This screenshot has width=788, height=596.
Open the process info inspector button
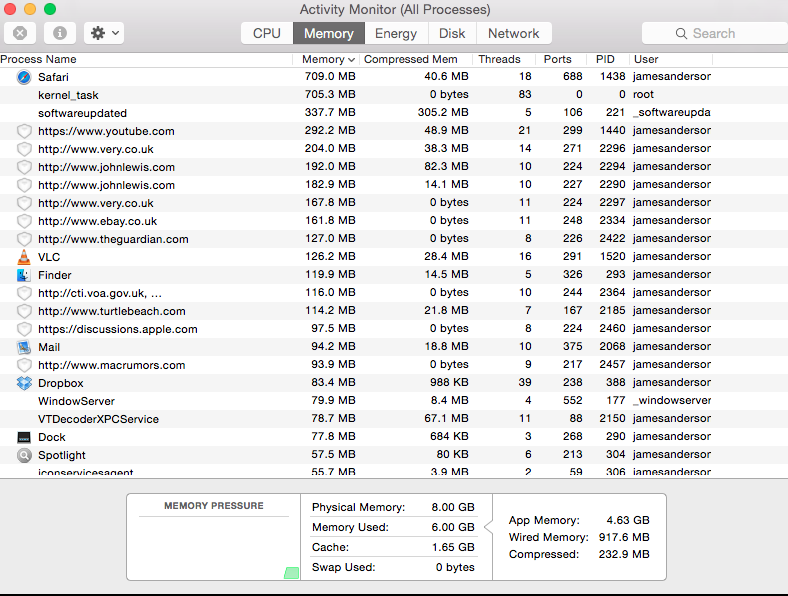60,33
